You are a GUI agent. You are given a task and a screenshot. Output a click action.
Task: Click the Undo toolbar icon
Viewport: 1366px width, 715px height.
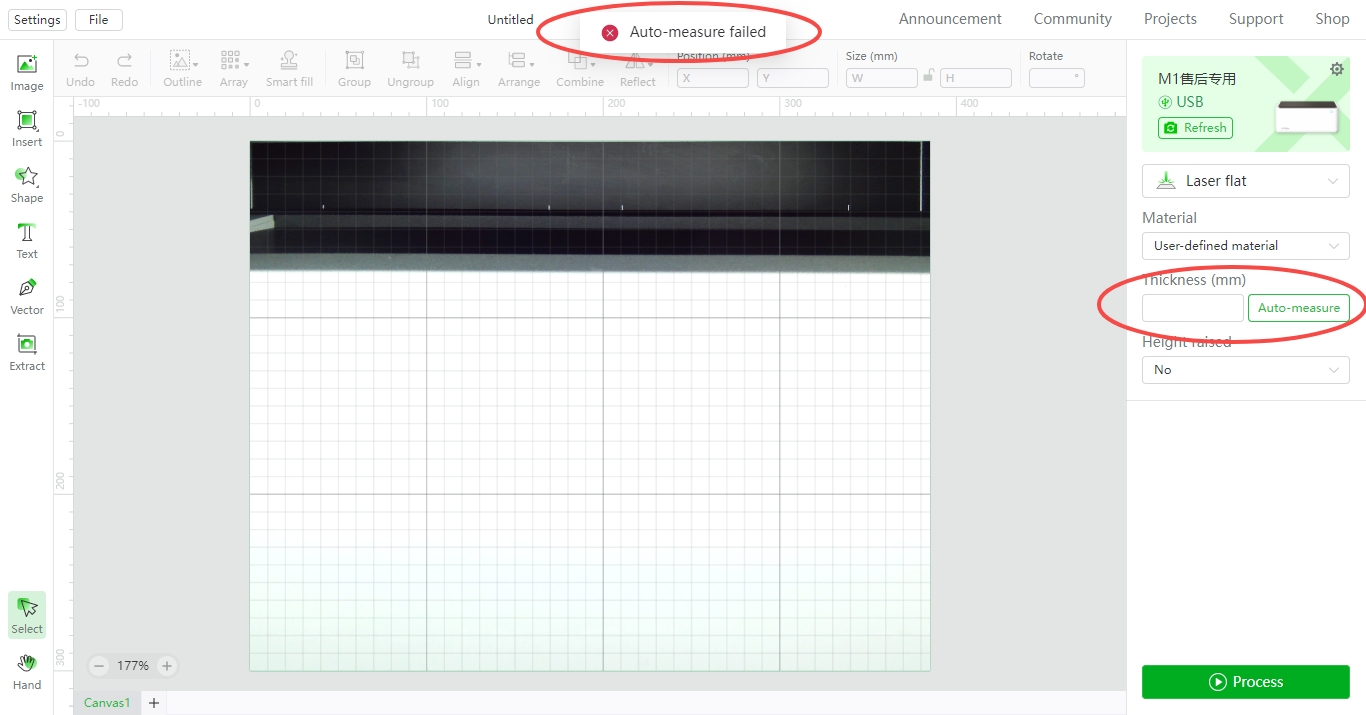(x=81, y=69)
